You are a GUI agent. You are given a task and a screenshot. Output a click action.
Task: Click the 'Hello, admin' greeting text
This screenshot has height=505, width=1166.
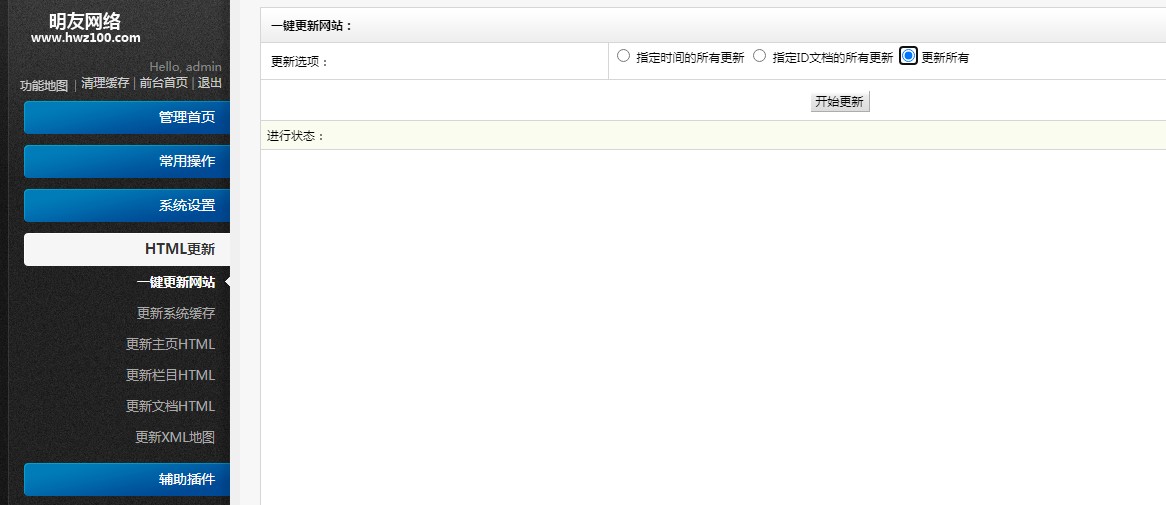pos(185,67)
